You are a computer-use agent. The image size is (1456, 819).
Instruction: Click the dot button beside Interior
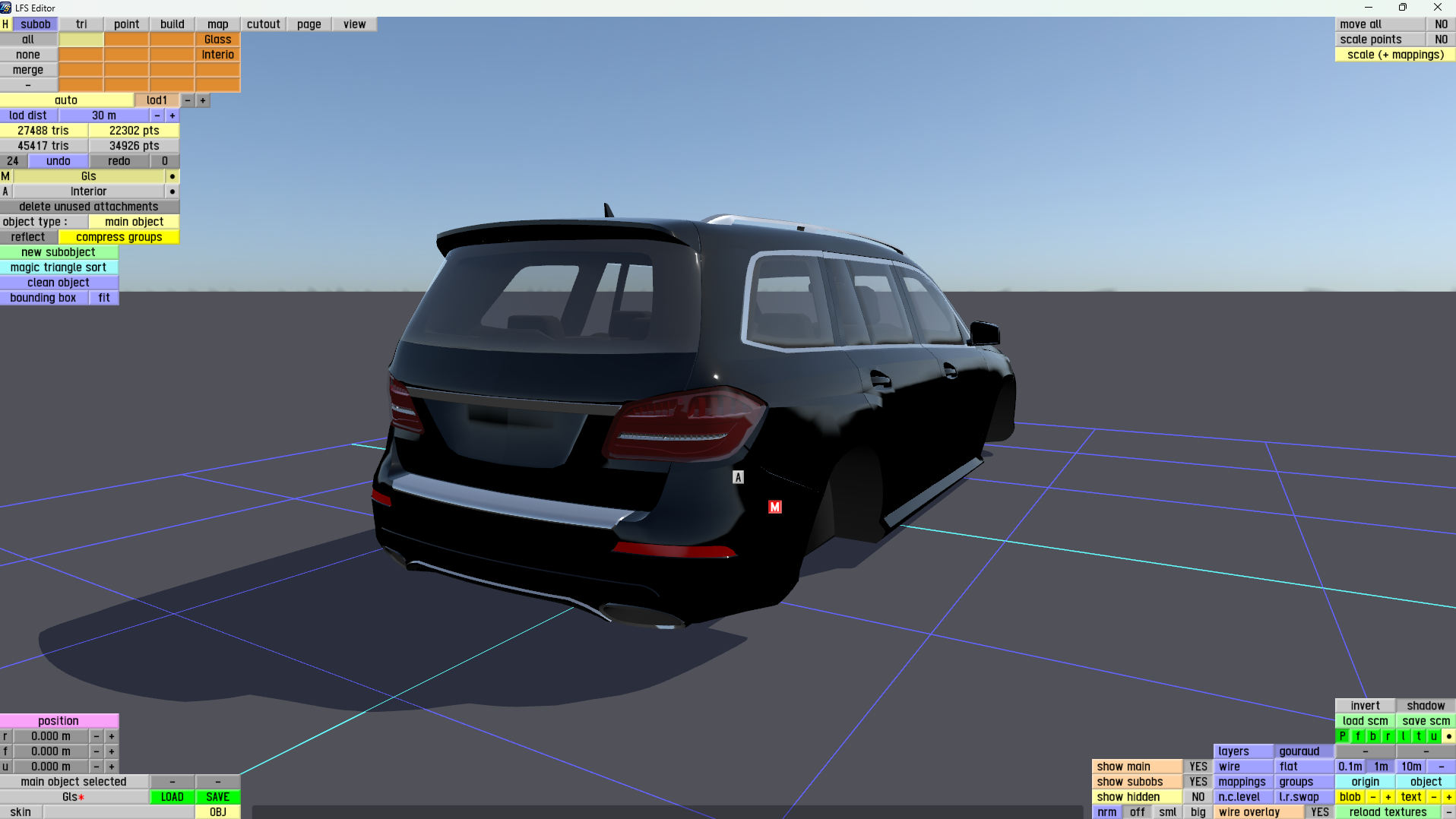[x=173, y=191]
